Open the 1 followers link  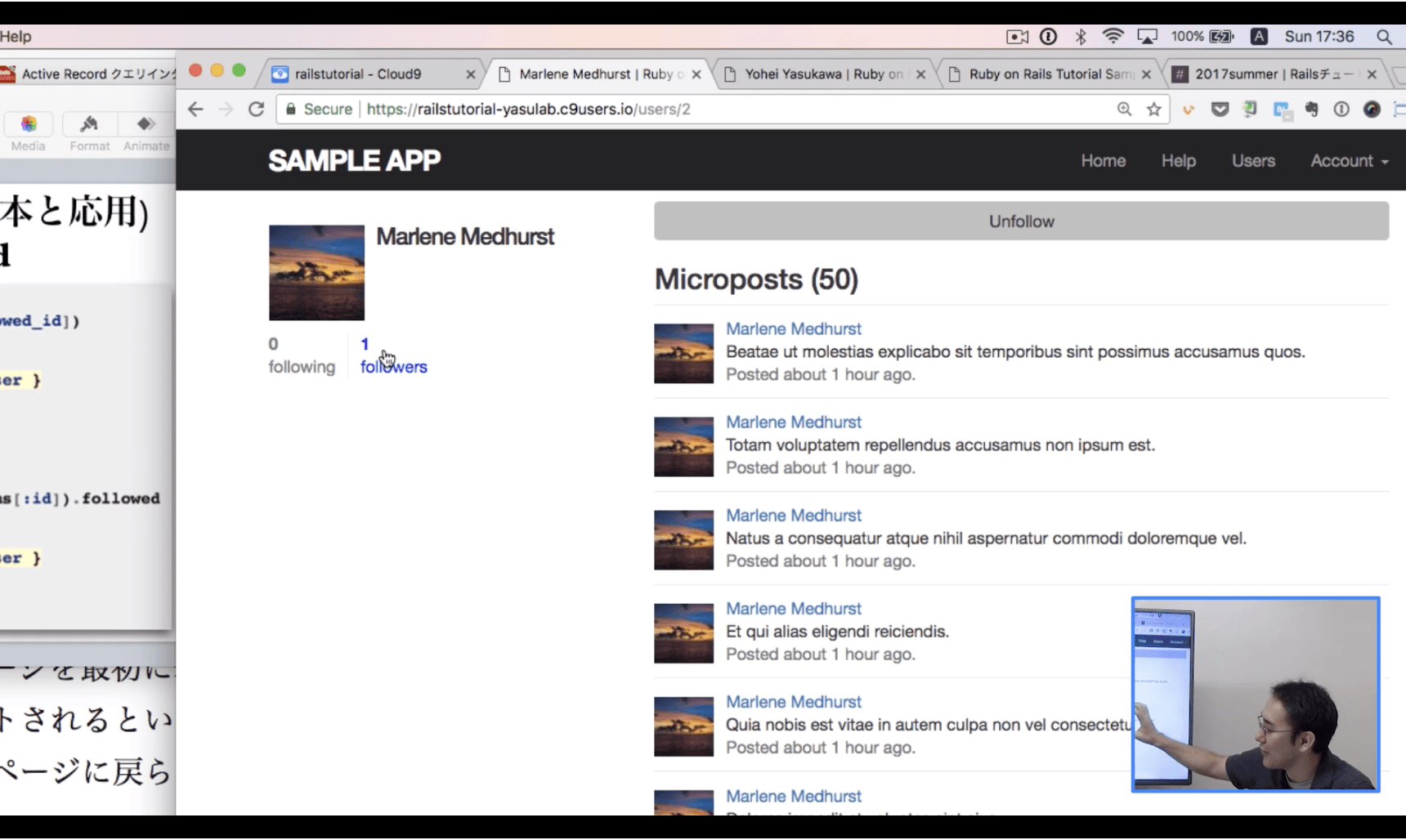(393, 355)
